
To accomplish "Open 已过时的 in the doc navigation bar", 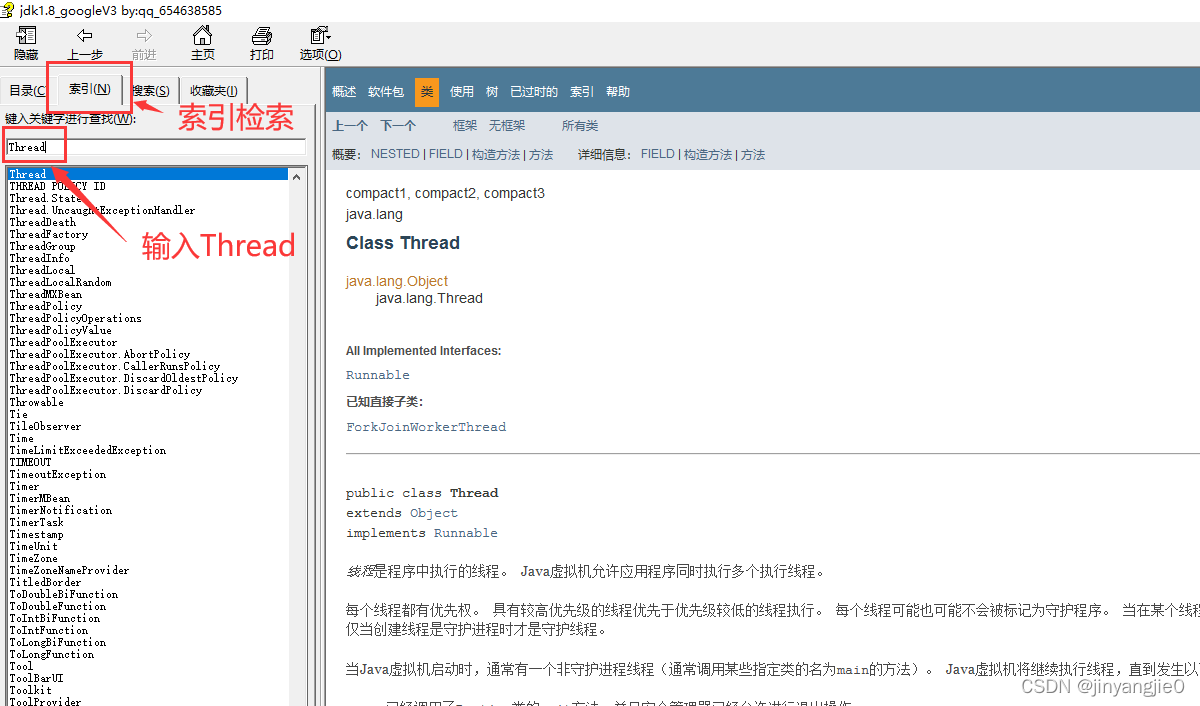I will coord(534,92).
